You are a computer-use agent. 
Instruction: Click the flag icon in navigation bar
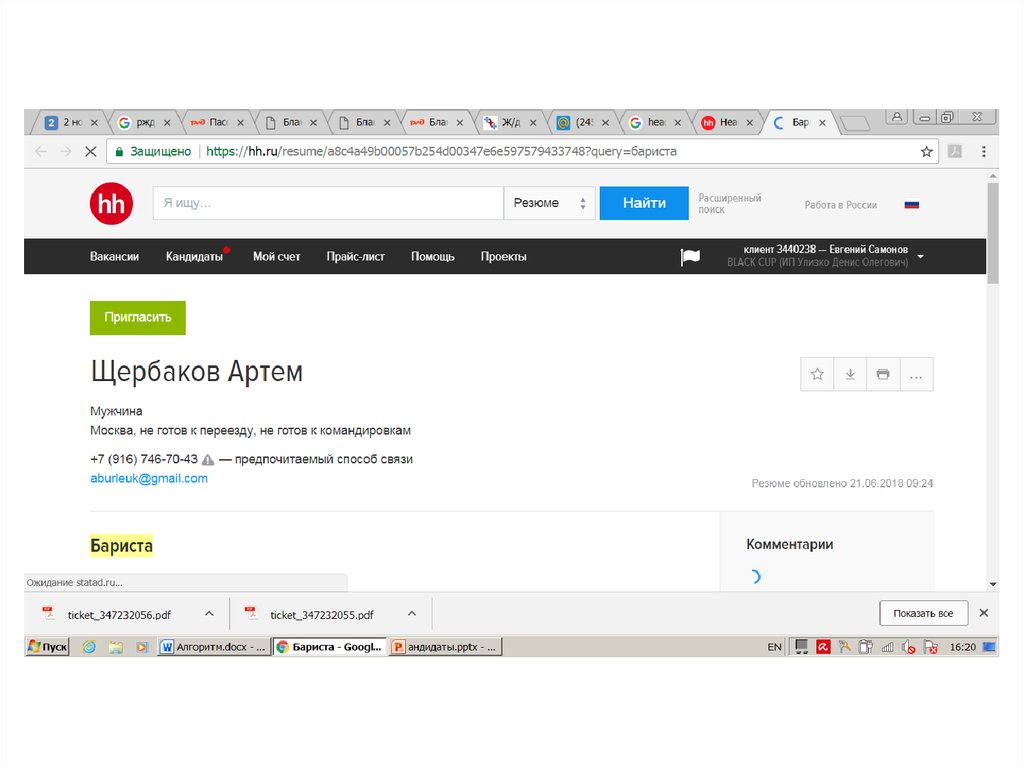[690, 257]
